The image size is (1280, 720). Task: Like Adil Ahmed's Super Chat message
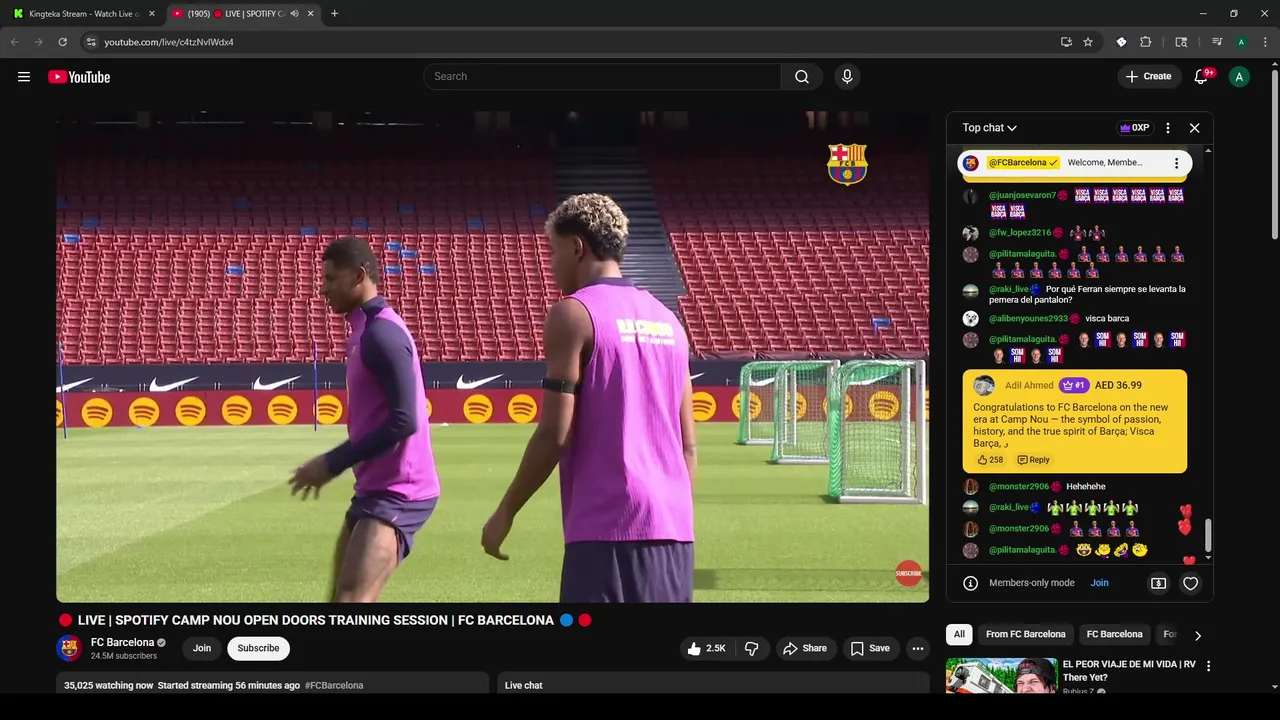tap(982, 460)
